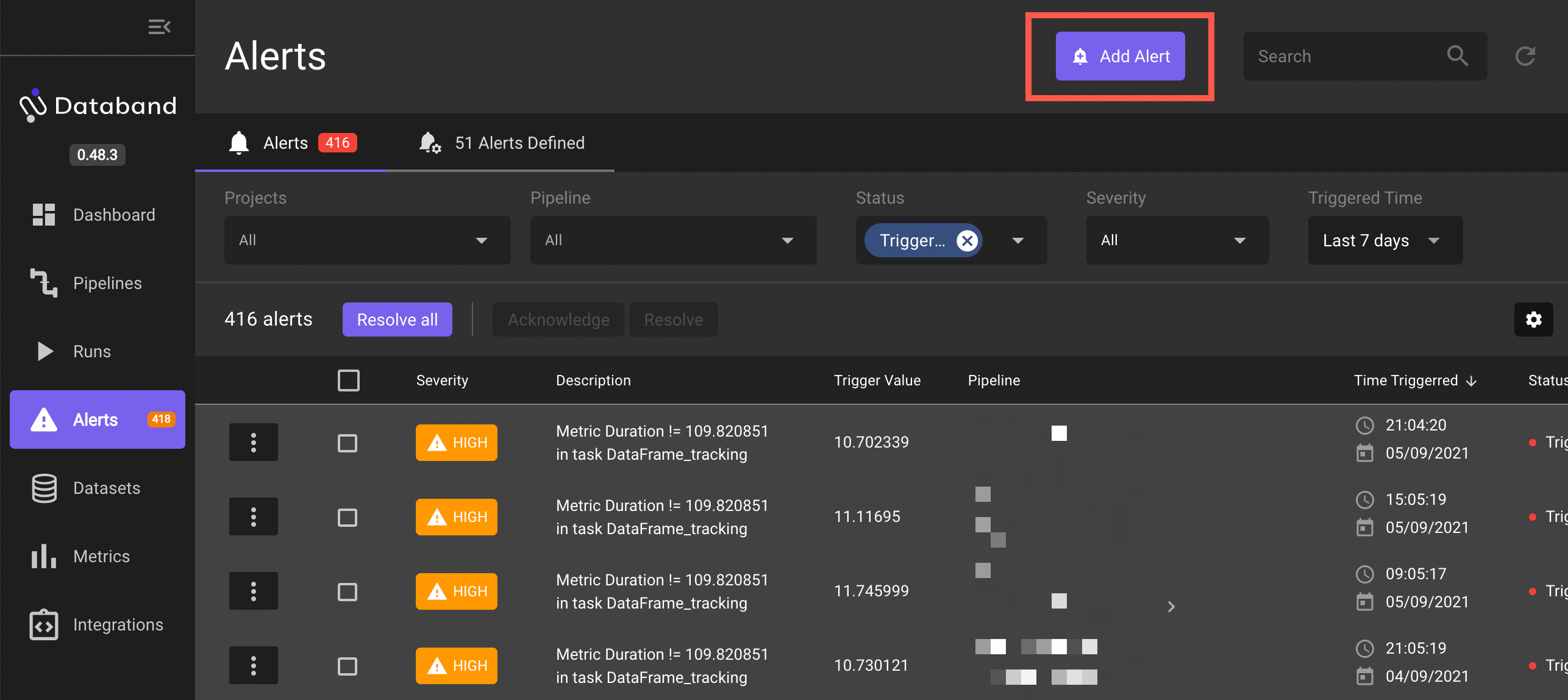Screen dimensions: 1568x700
Task: Open table settings gear icon
Action: pyautogui.click(x=1533, y=320)
